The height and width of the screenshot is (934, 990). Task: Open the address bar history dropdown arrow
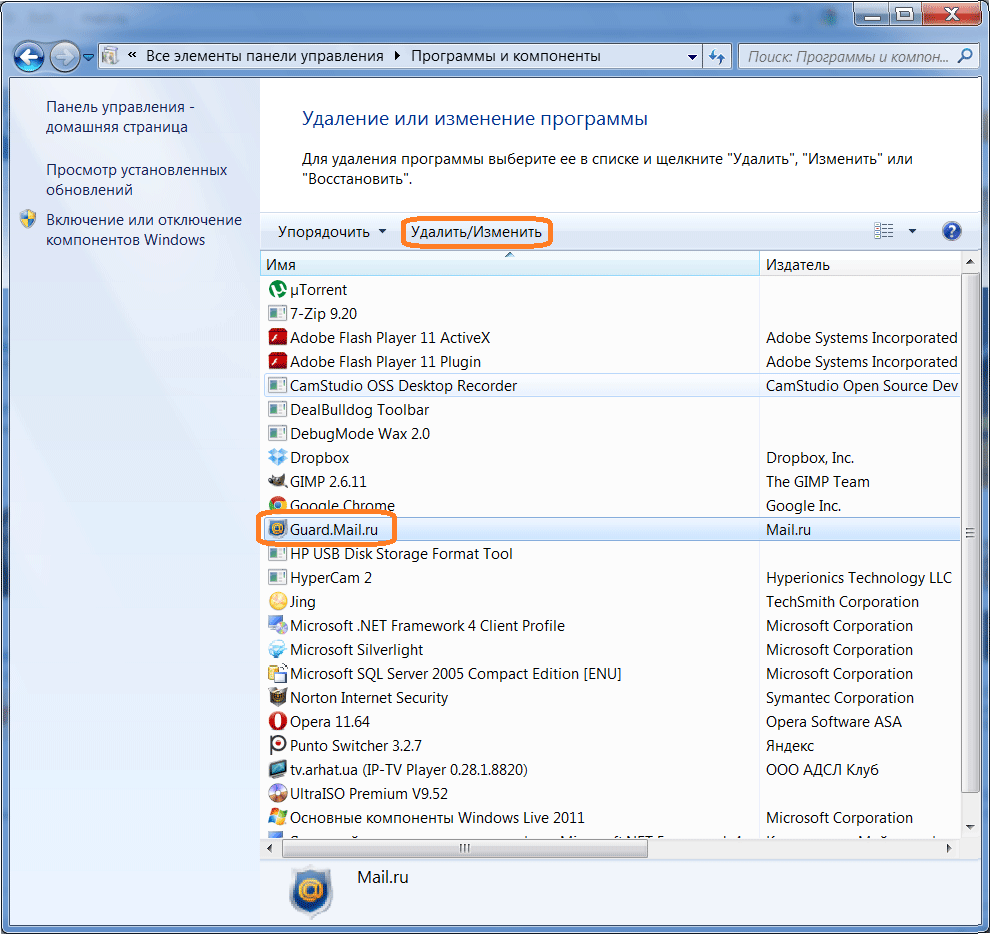coord(692,57)
